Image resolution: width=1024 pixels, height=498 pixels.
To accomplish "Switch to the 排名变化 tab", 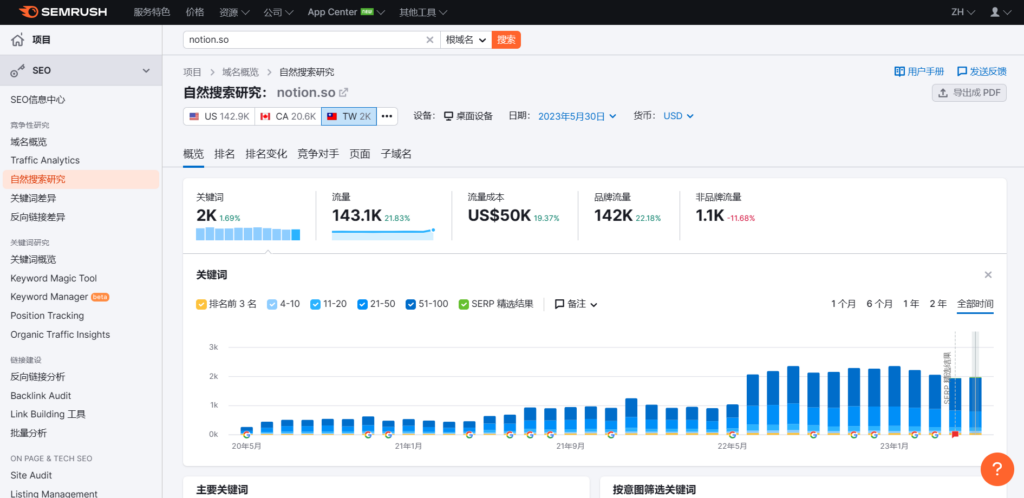I will [x=266, y=154].
